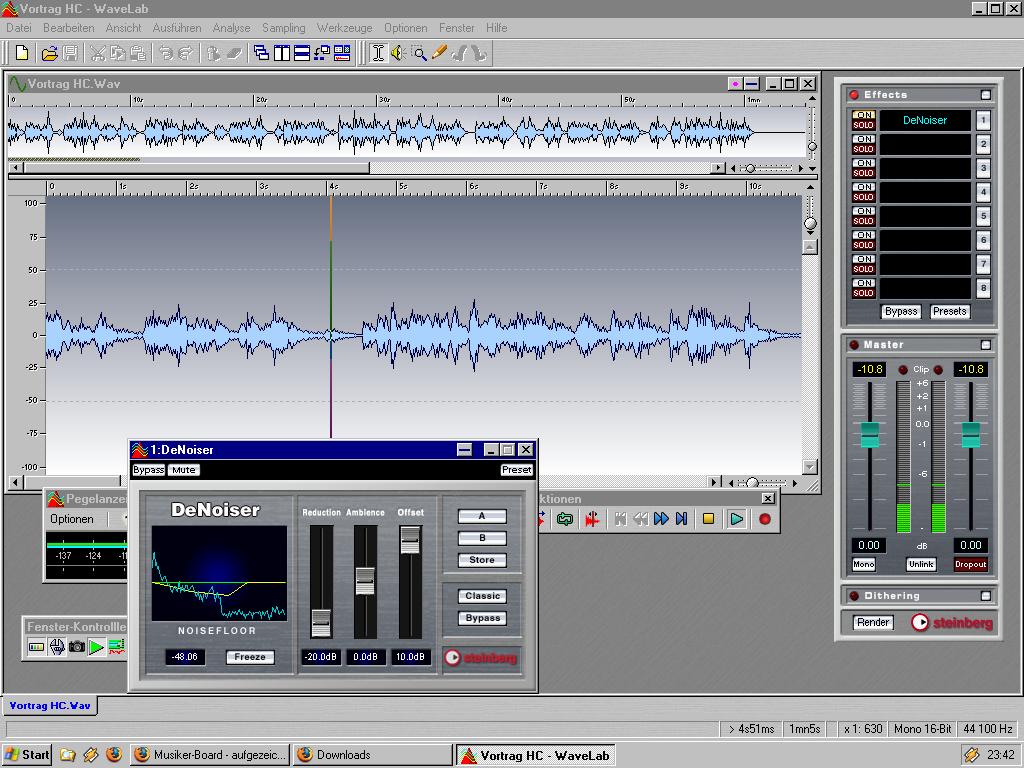Open the Werkzeuge menu

344,28
